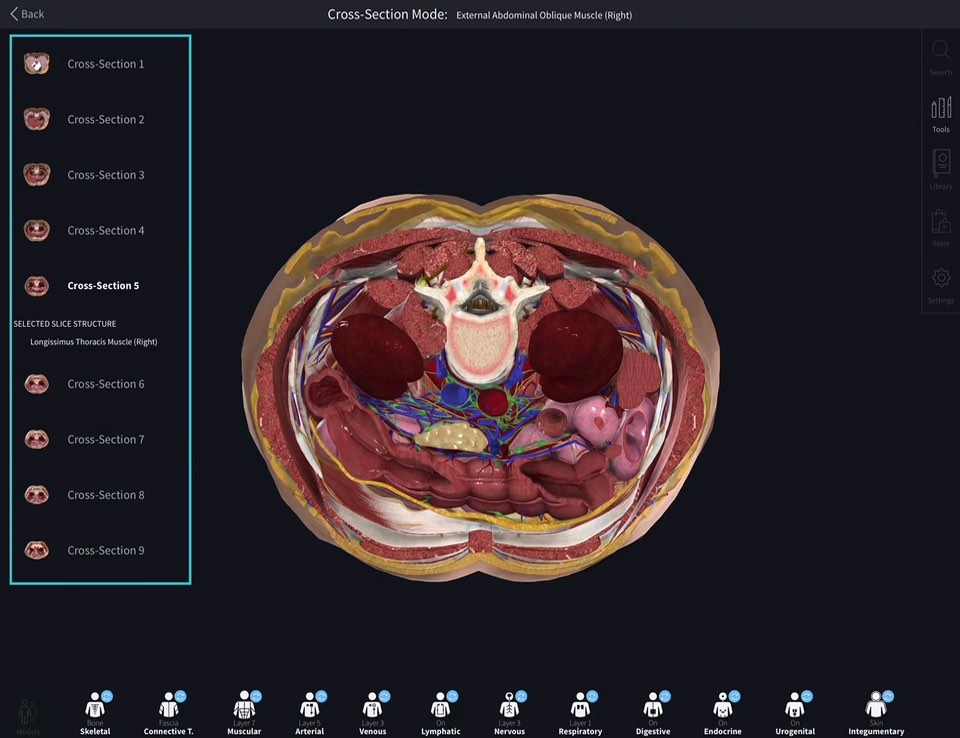Open the Library icon
The image size is (960, 738).
941,163
